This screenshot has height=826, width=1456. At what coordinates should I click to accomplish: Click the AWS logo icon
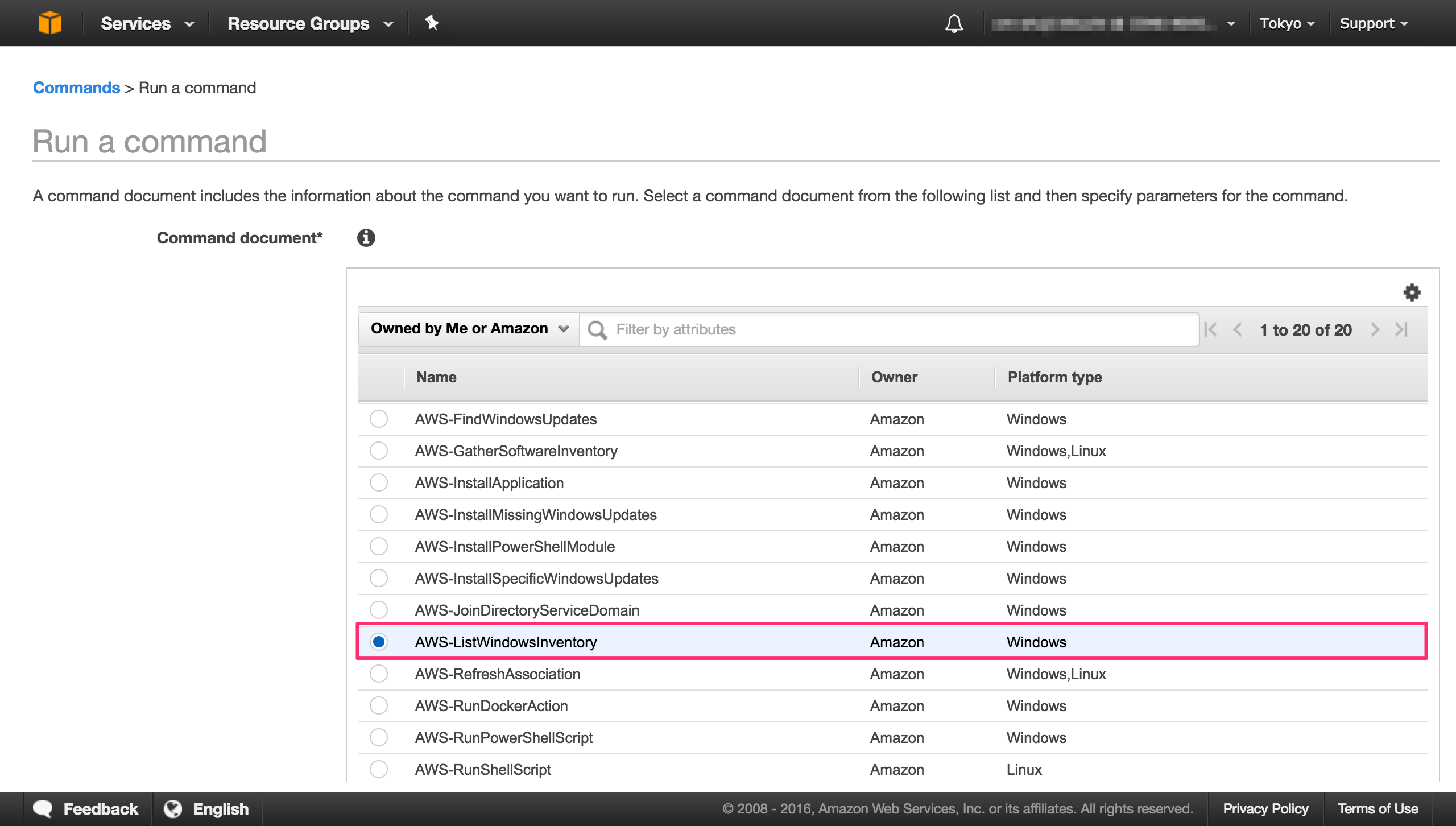pos(50,23)
